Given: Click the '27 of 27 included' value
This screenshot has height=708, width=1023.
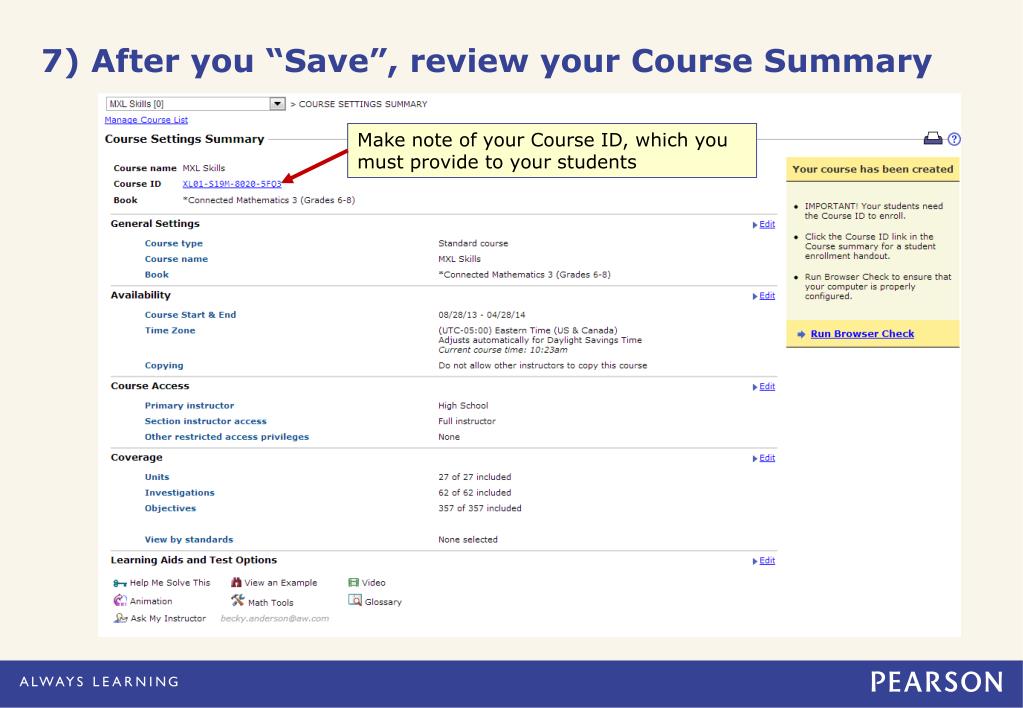Looking at the screenshot, I should pyautogui.click(x=474, y=477).
